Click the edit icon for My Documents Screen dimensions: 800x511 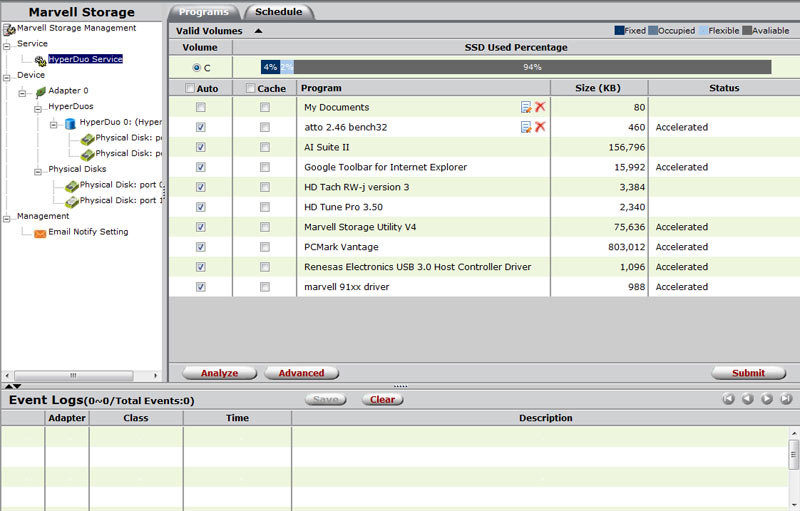(x=526, y=107)
